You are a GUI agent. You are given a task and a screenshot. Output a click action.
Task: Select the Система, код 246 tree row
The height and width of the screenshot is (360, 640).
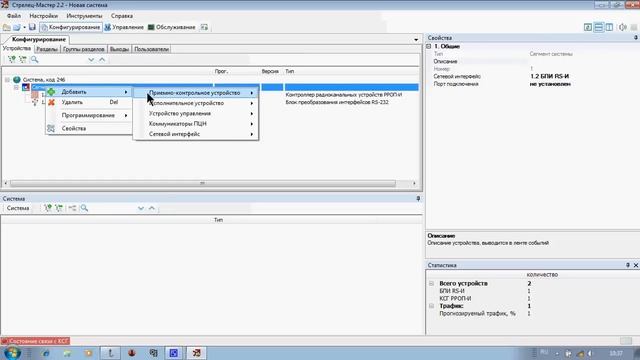44,80
